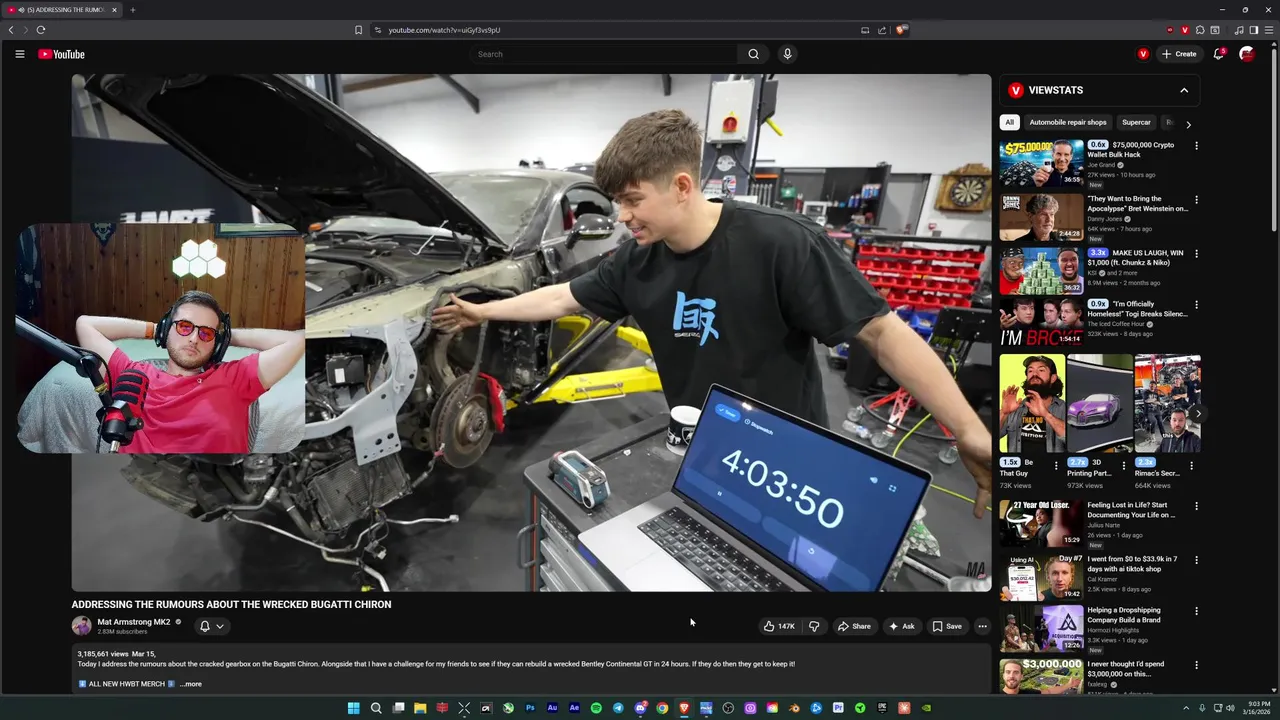The width and height of the screenshot is (1280, 720).
Task: Show hidden system tray icons chevron
Action: (x=1186, y=708)
